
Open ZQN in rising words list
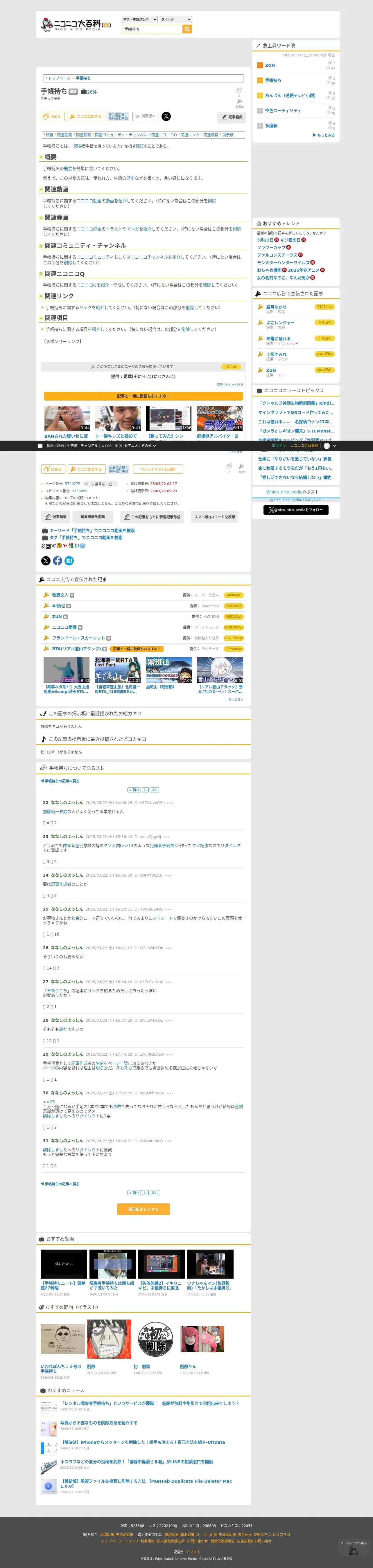click(x=269, y=65)
